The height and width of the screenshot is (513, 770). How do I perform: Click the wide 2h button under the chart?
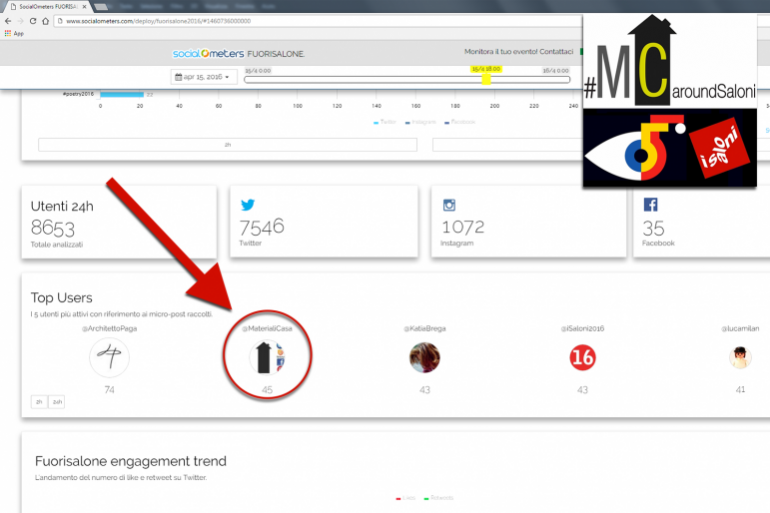(x=227, y=145)
